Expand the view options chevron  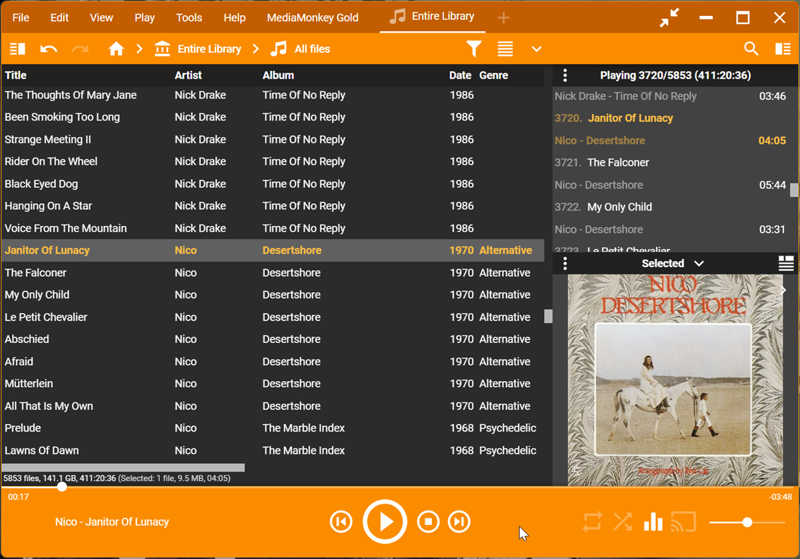(x=536, y=49)
